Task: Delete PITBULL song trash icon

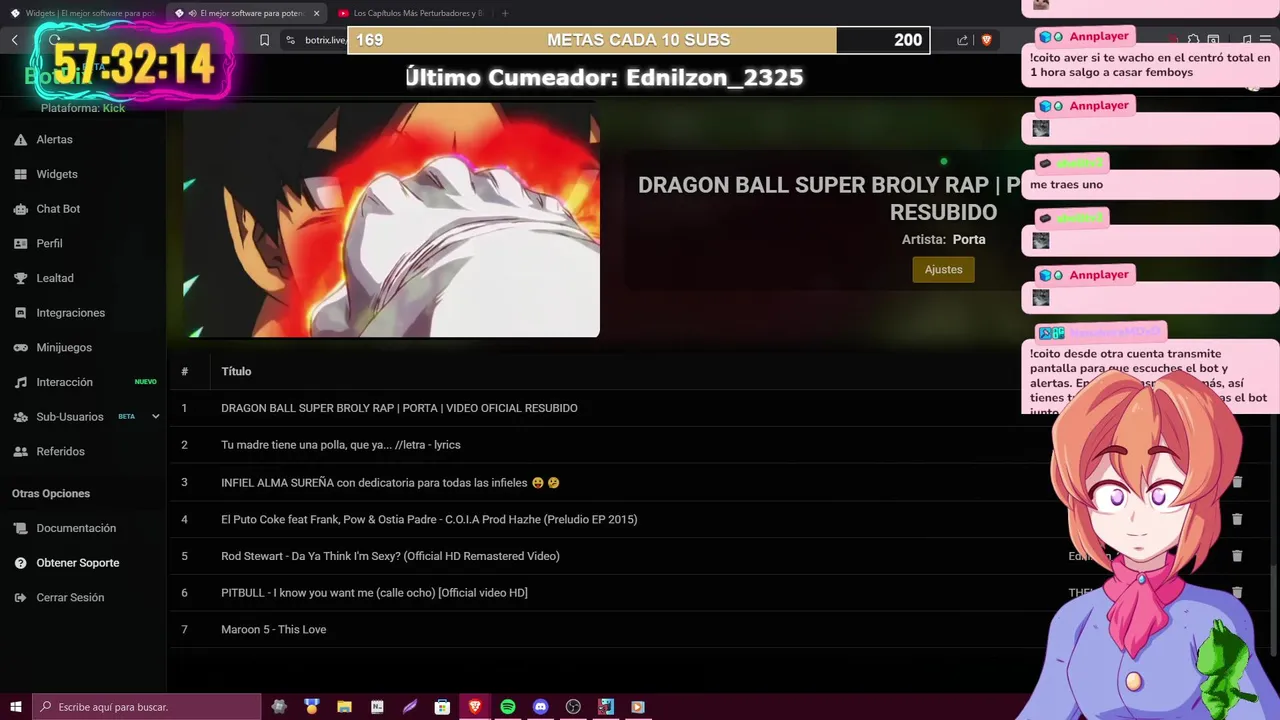Action: [x=1237, y=593]
